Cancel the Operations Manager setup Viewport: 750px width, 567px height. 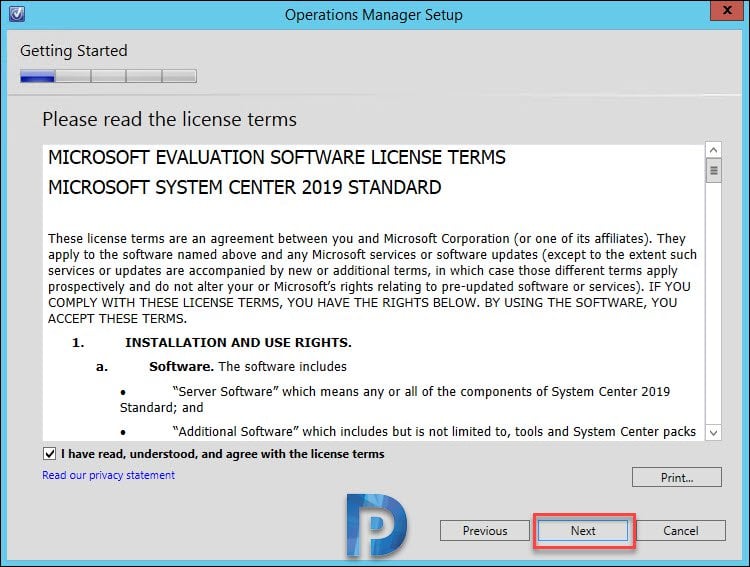coord(680,531)
